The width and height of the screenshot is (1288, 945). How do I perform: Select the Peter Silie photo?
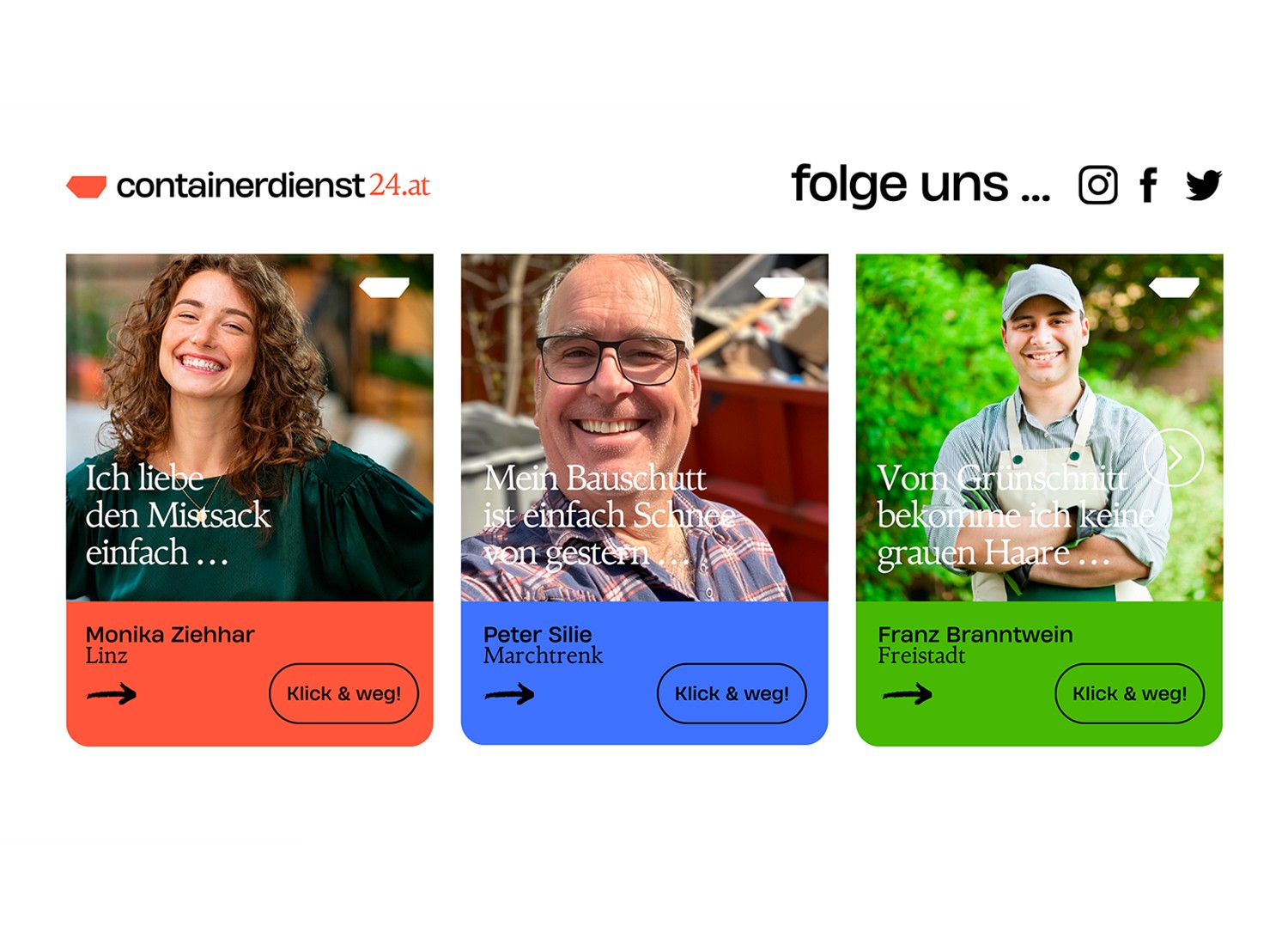[645, 427]
